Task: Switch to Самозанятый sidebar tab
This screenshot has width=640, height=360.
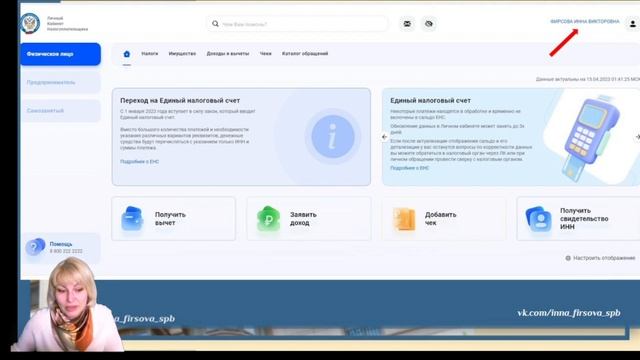Action: 60,111
